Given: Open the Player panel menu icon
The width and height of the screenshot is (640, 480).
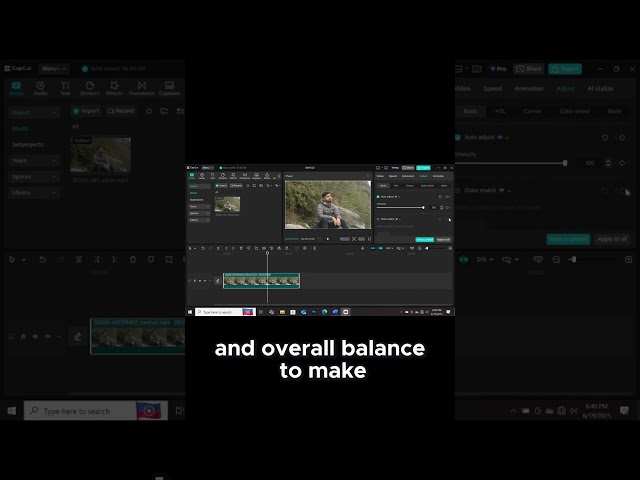Looking at the screenshot, I should 368,176.
